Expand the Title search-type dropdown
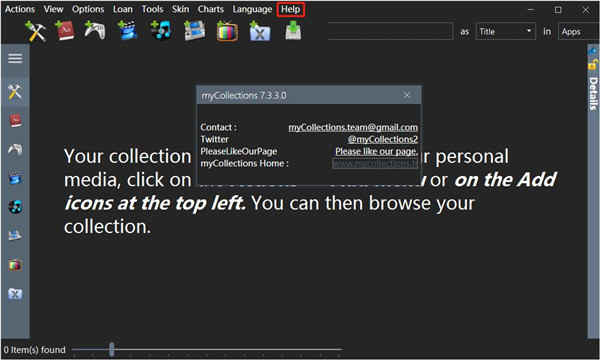Image resolution: width=600 pixels, height=360 pixels. [x=505, y=31]
